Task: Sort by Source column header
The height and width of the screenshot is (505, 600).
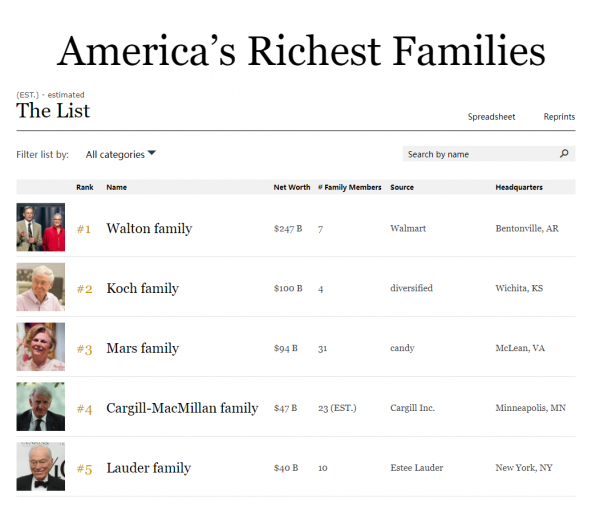Action: [x=402, y=187]
